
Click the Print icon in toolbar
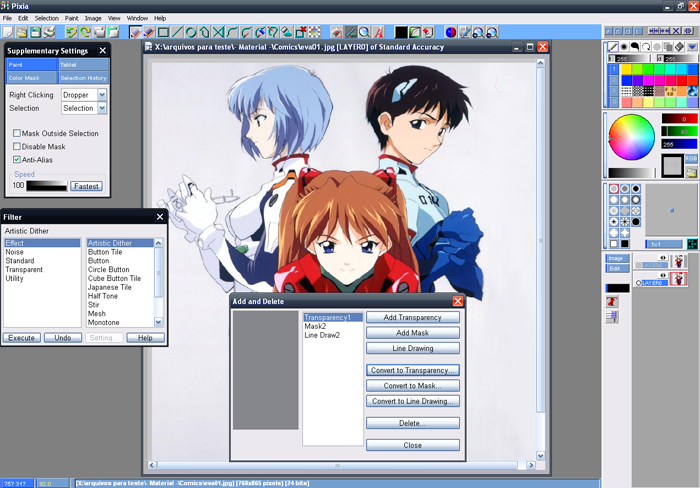tap(49, 32)
